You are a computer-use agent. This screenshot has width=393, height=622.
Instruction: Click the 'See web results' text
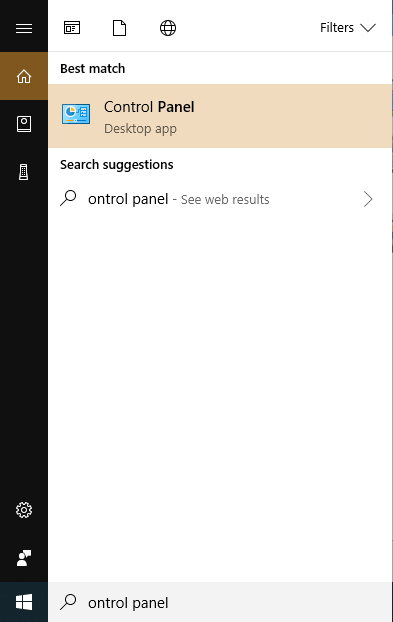pos(225,200)
